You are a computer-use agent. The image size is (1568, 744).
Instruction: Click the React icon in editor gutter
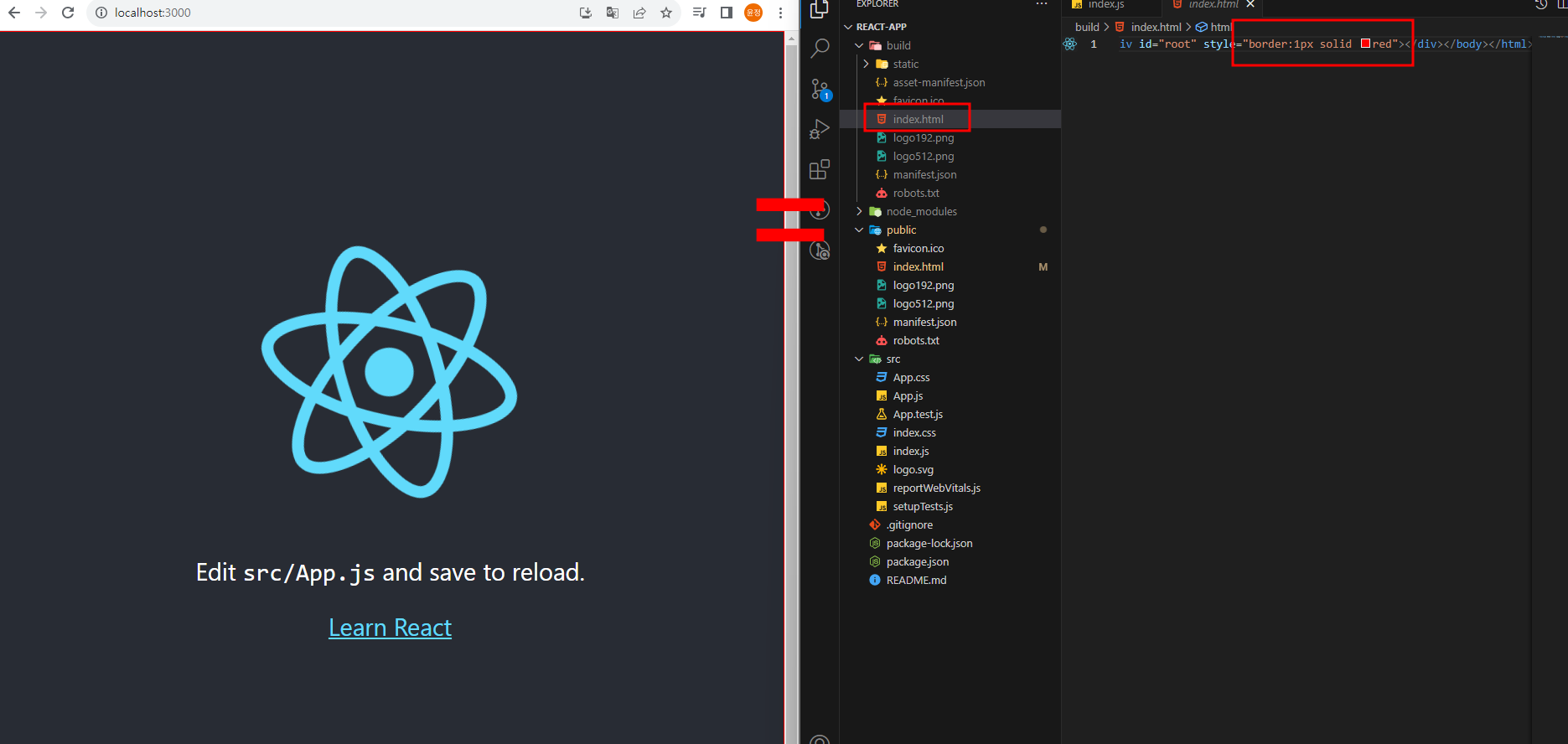tap(1070, 44)
